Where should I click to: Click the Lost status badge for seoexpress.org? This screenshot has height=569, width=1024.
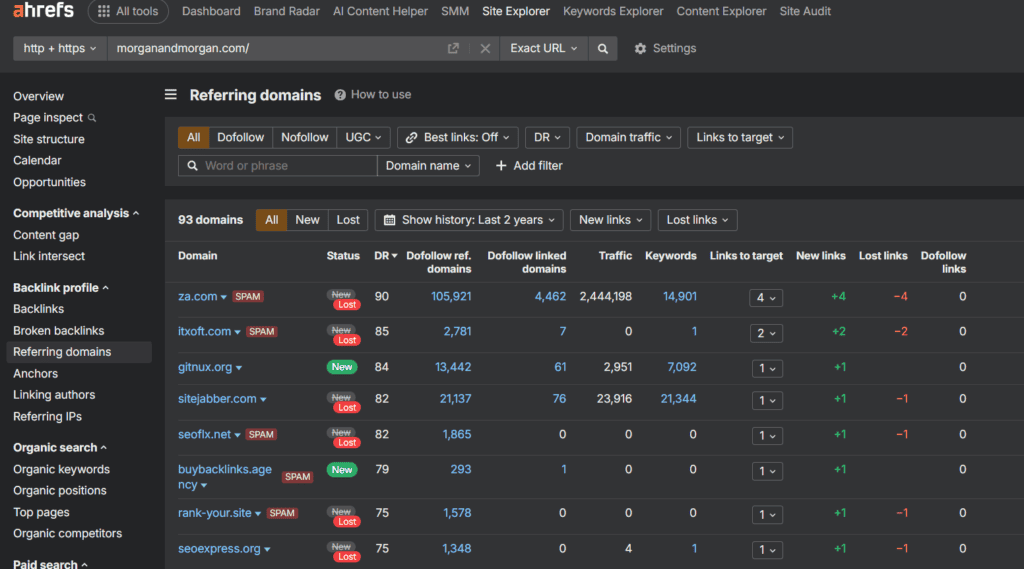coord(347,557)
